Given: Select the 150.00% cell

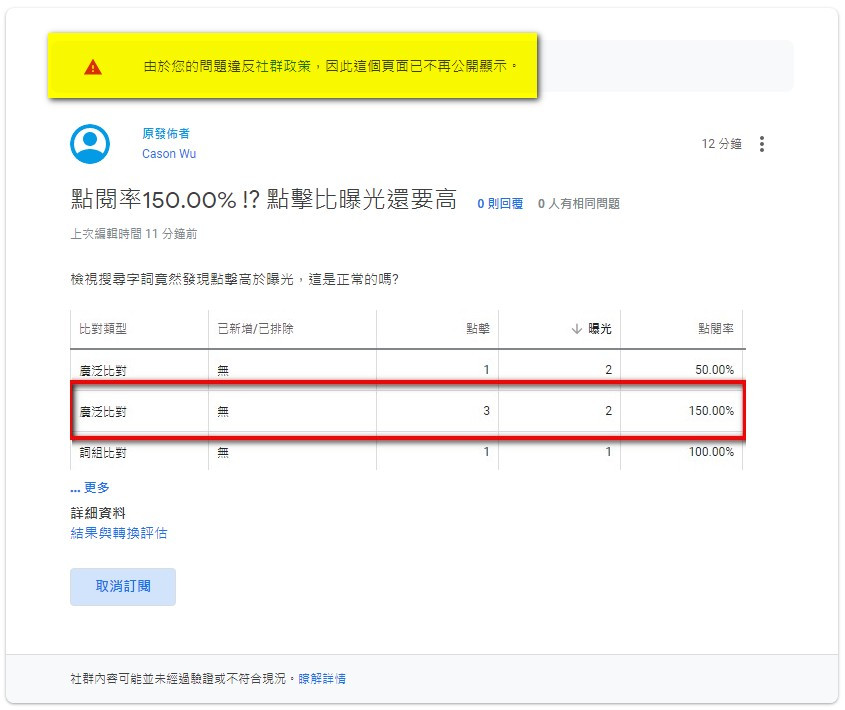Looking at the screenshot, I should pyautogui.click(x=711, y=411).
